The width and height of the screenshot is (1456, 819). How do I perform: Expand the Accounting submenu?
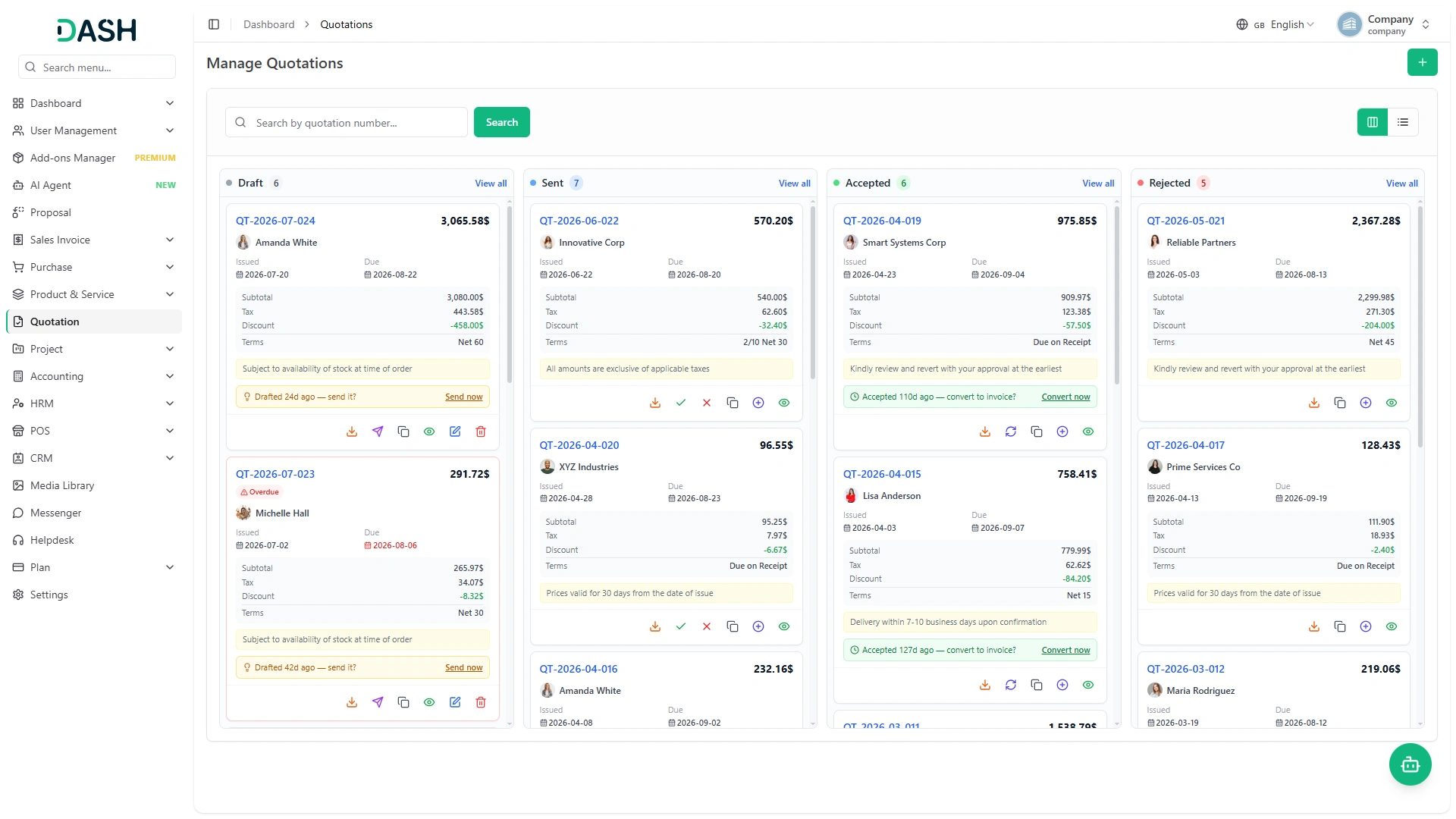point(94,376)
